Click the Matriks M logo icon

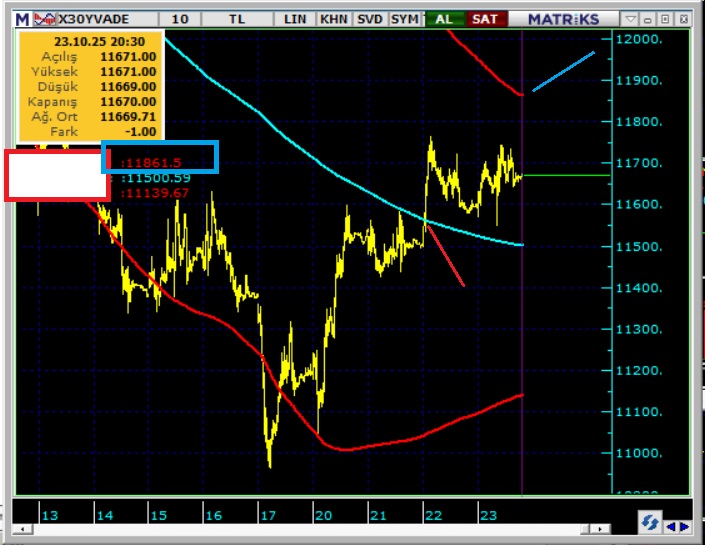[x=20, y=19]
